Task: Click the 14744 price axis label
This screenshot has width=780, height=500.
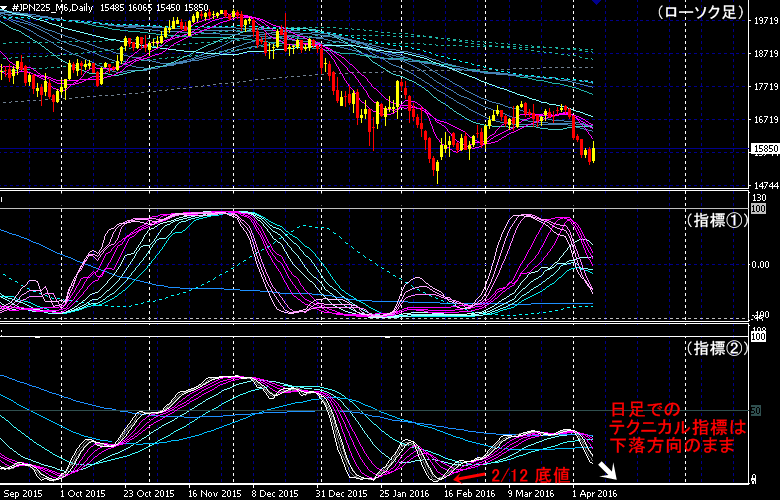Action: point(766,186)
